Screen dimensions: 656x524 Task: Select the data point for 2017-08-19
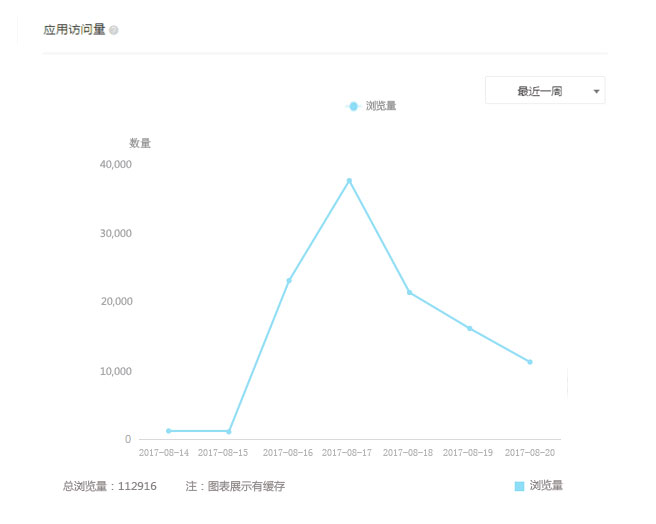(469, 328)
